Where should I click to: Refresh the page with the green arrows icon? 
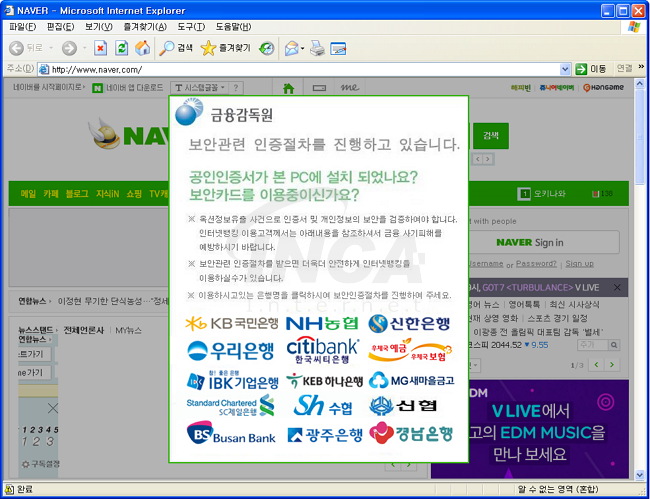121,48
